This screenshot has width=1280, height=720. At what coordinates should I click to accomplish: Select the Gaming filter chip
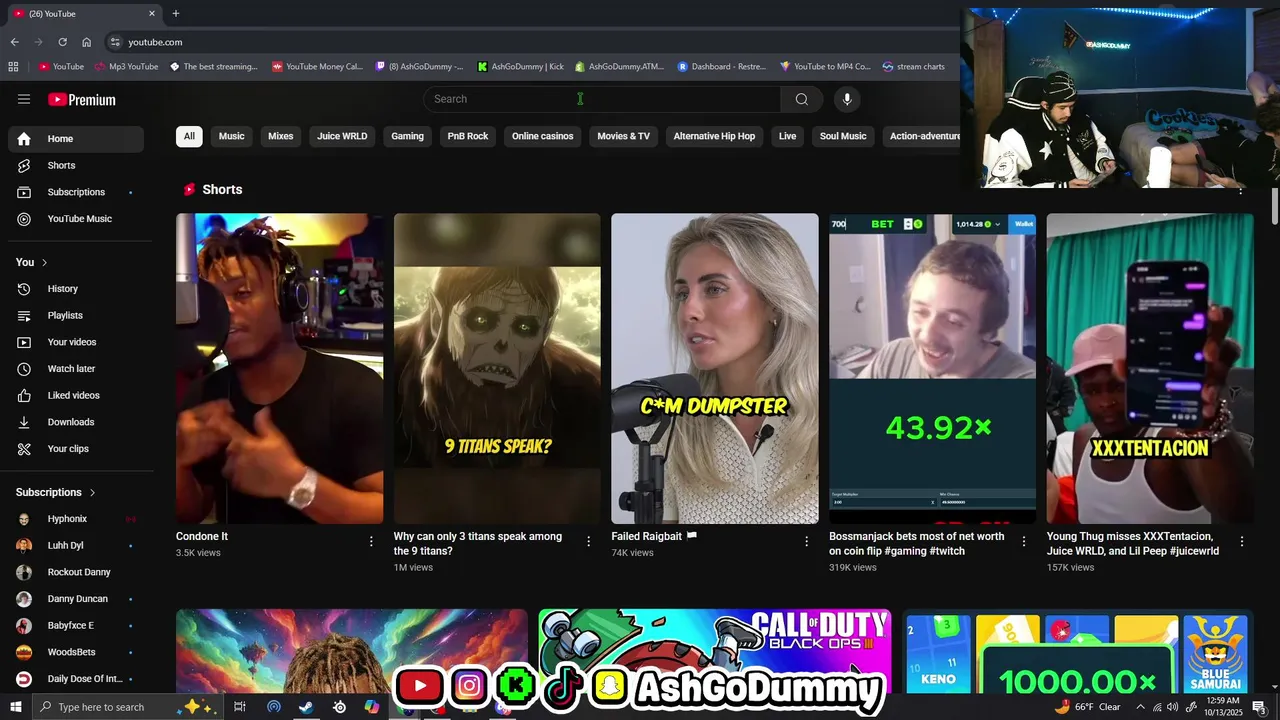pos(407,136)
